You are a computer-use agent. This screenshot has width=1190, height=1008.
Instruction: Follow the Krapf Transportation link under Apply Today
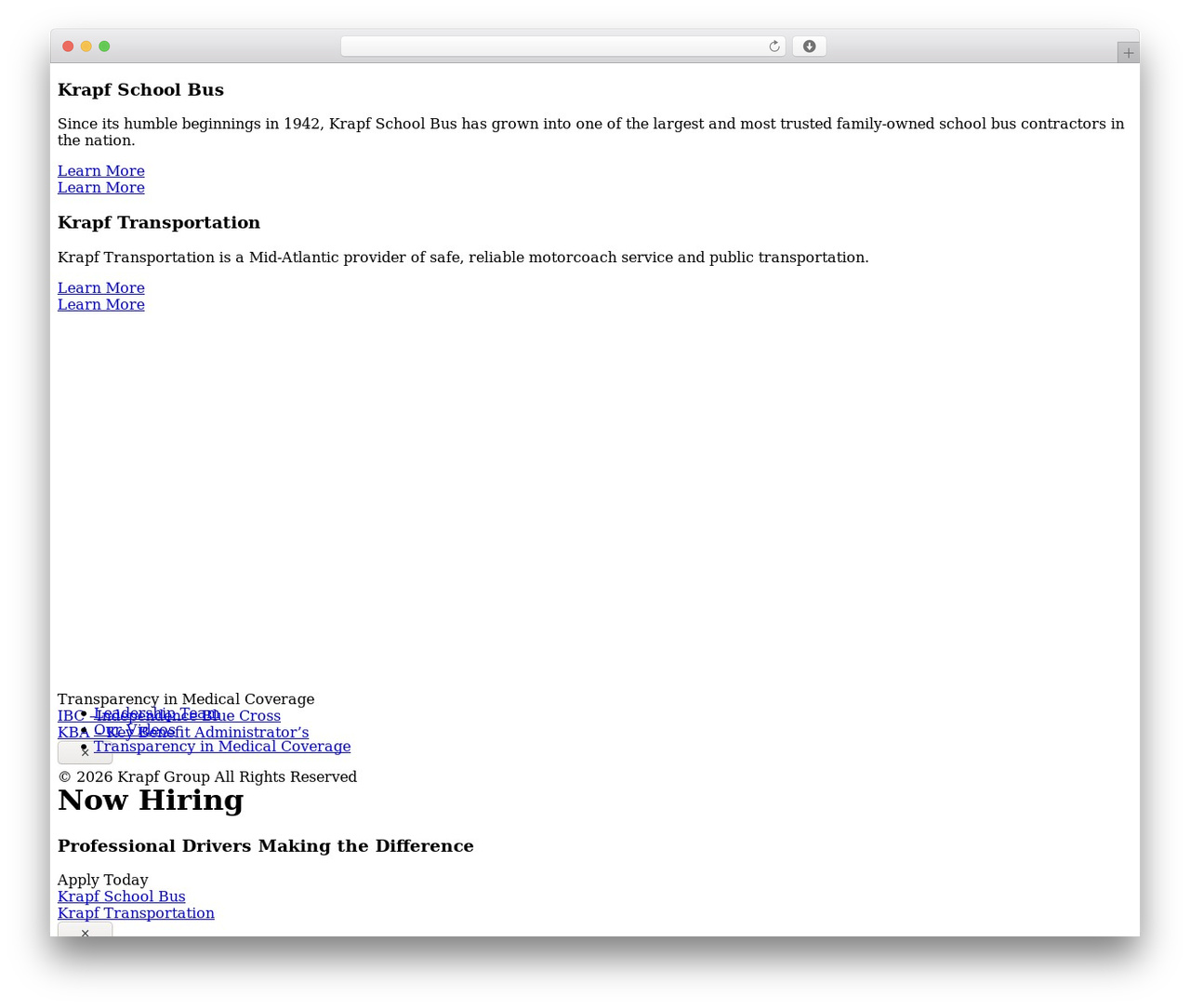pos(136,913)
